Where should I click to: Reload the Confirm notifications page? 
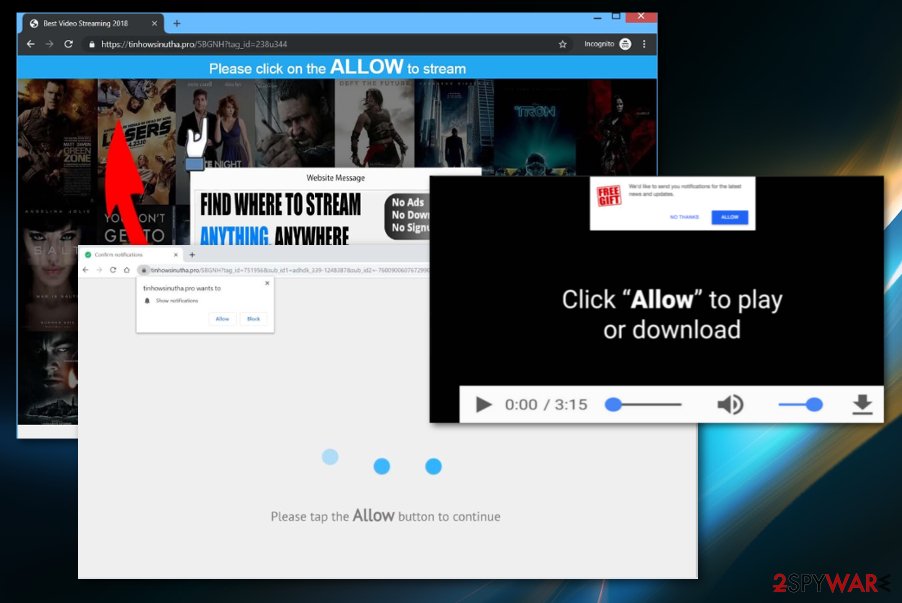tap(113, 270)
